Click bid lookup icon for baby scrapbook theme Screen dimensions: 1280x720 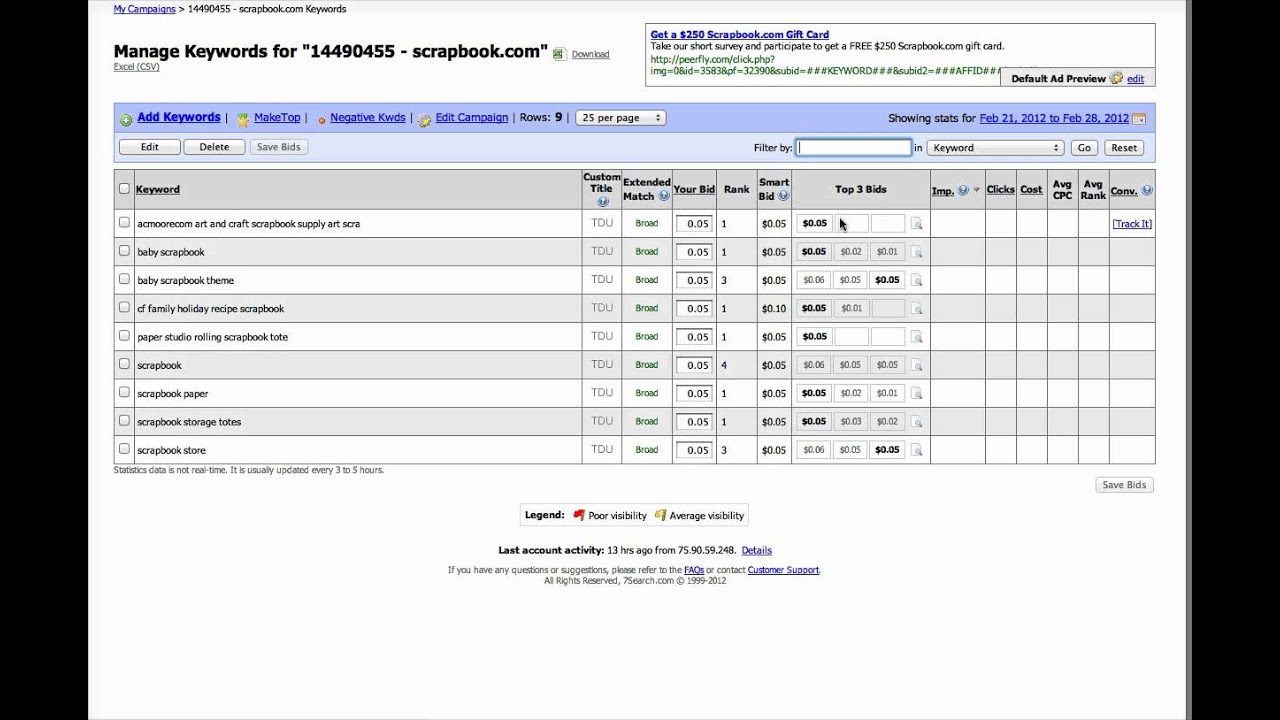point(916,281)
